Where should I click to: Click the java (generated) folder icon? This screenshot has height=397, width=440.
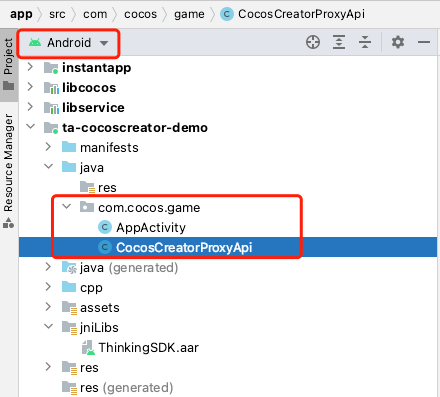[69, 267]
